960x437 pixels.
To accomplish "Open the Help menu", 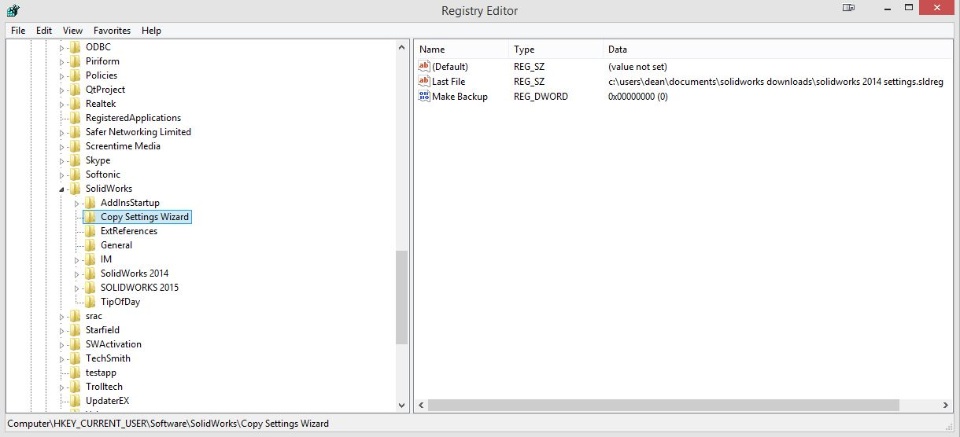I will (x=151, y=31).
